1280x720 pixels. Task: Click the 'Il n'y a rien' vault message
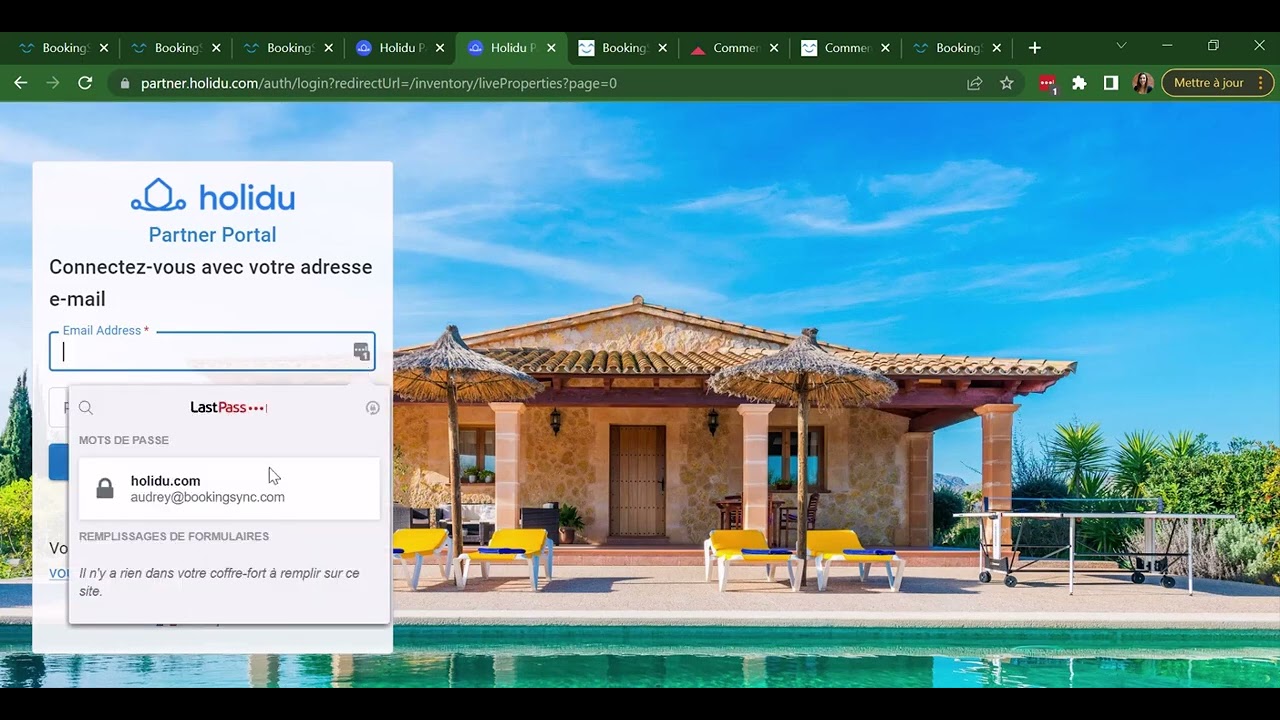pos(219,582)
